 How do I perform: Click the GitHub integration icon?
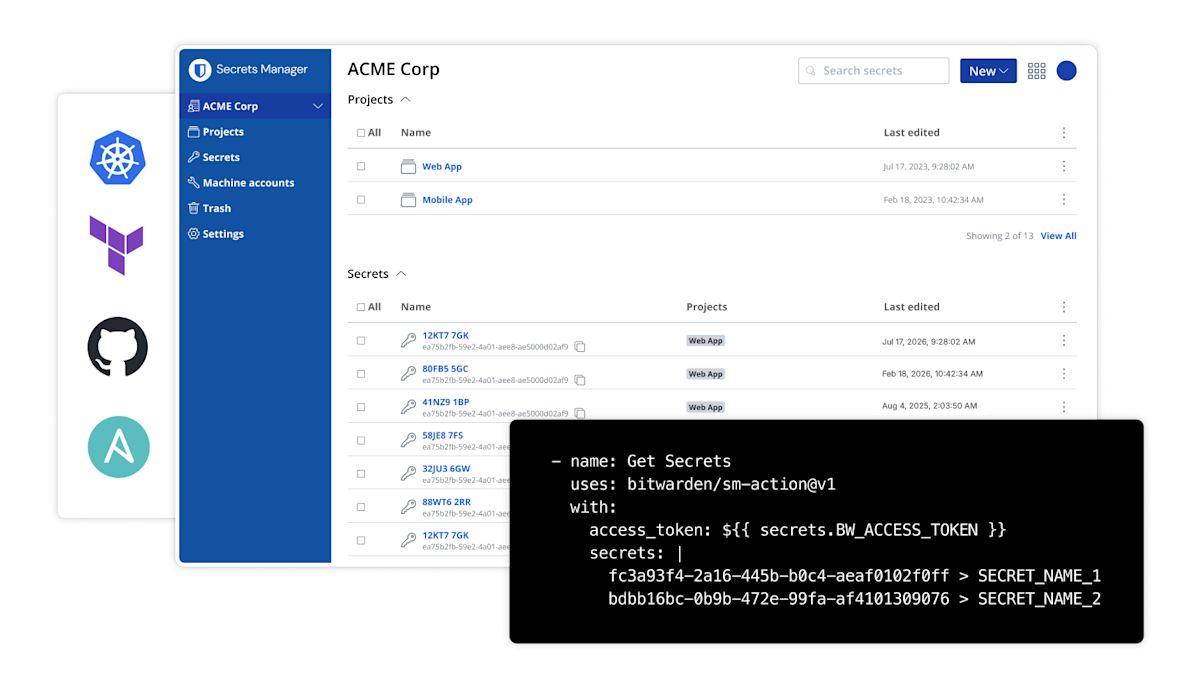pyautogui.click(x=118, y=347)
